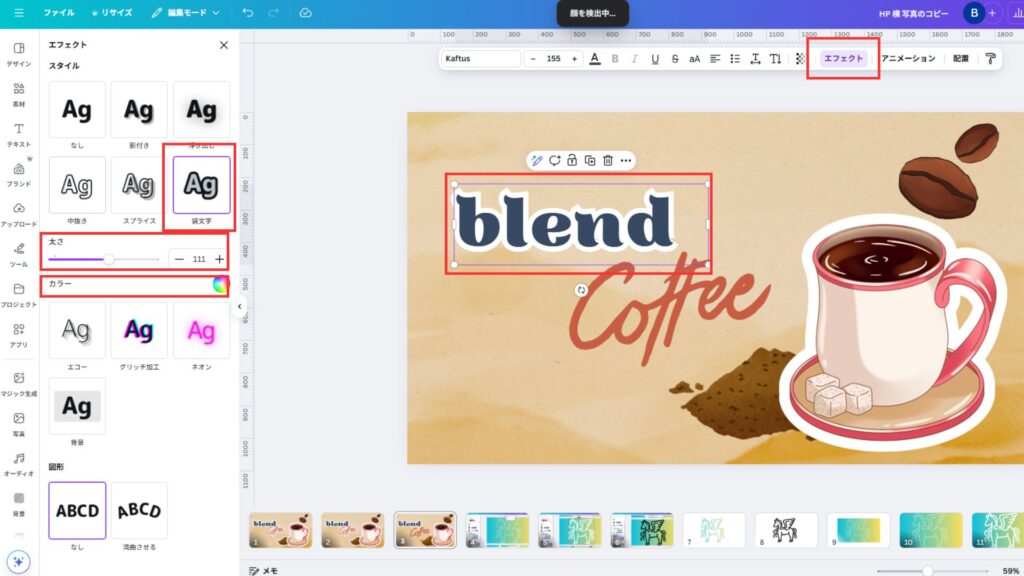Lock the selected blend text element
The width and height of the screenshot is (1024, 576).
pos(571,160)
